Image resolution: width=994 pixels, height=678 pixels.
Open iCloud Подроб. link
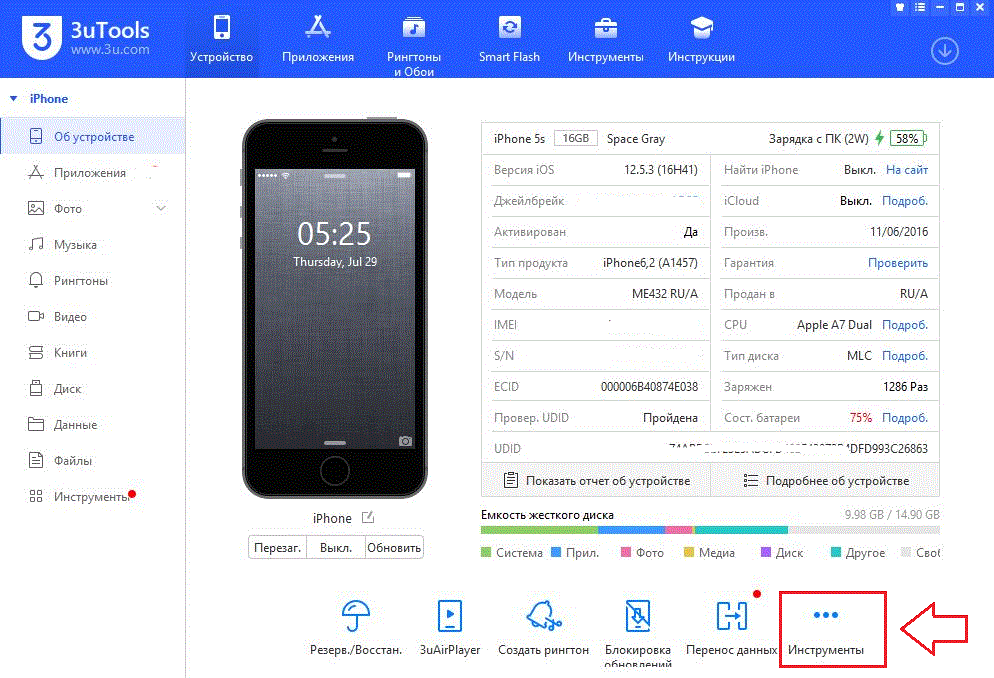[x=905, y=201]
